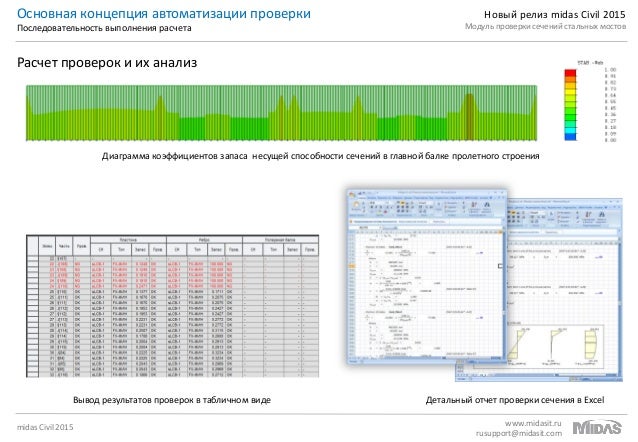The width and height of the screenshot is (638, 442).
Task: Click 'midas Civil 2015' footer text
Action: [45, 427]
